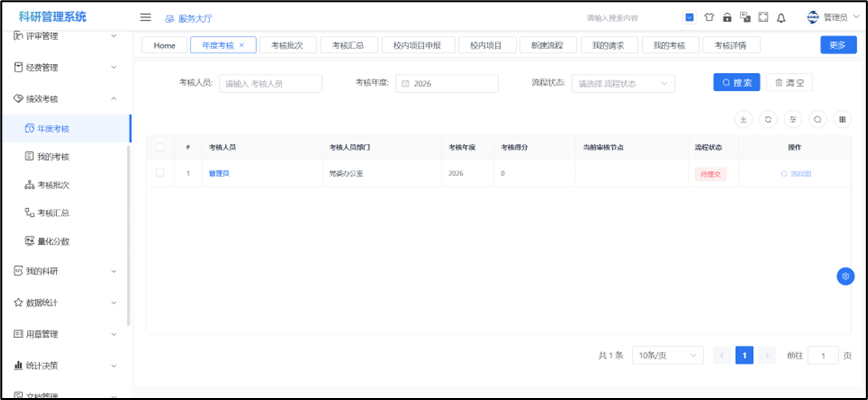Collapse the 绩效考核 sidebar menu
Image resolution: width=868 pixels, height=400 pixels.
click(x=113, y=99)
